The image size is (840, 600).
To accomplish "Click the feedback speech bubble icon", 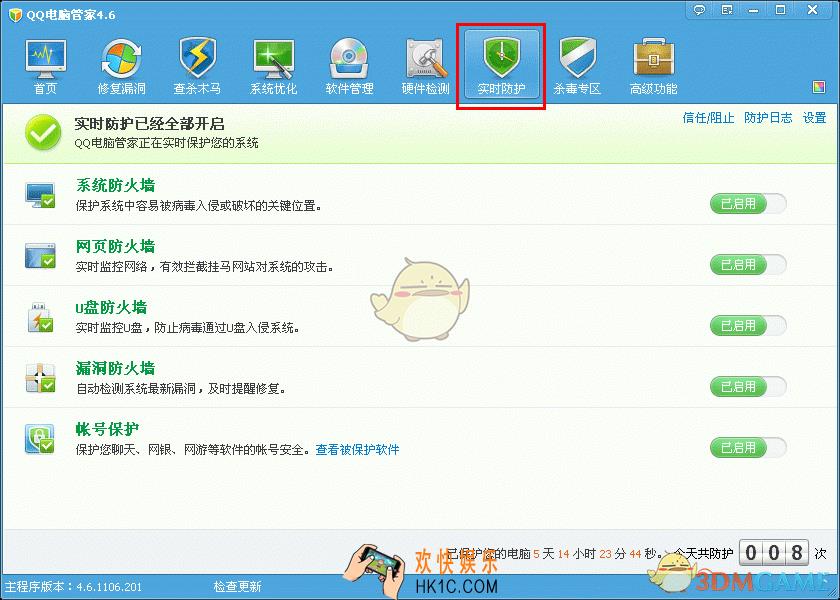I will [699, 10].
